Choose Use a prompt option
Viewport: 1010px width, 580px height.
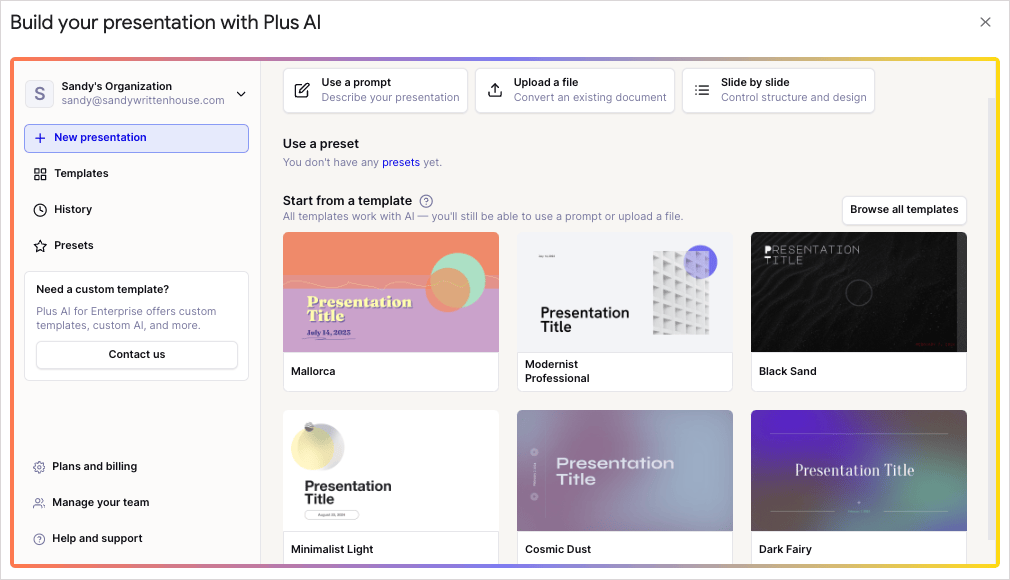pos(376,90)
